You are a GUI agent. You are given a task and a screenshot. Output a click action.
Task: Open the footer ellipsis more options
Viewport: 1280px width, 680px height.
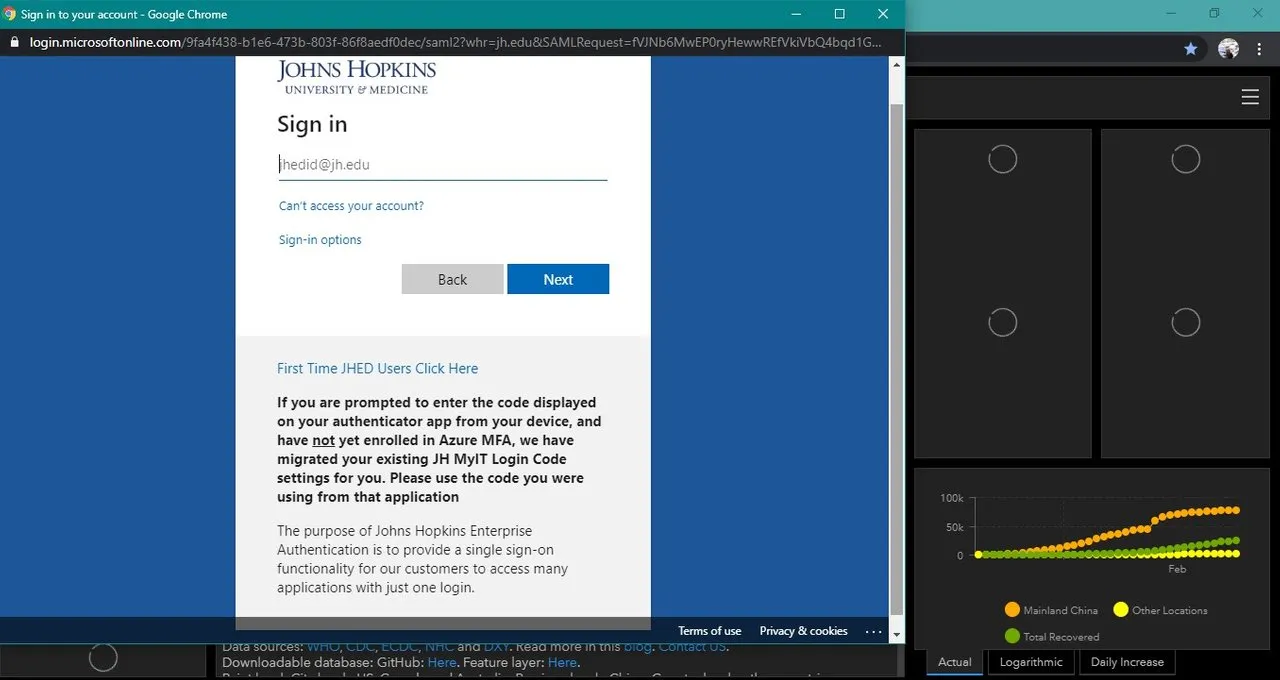pyautogui.click(x=873, y=631)
